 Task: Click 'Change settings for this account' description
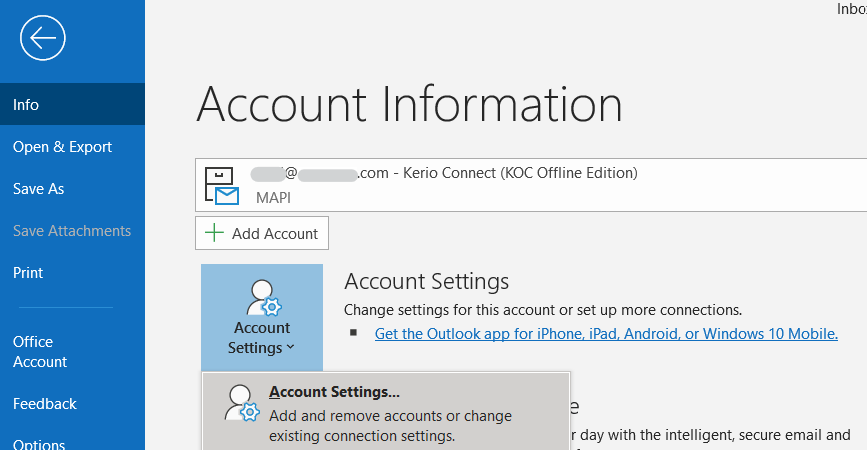pyautogui.click(x=542, y=310)
